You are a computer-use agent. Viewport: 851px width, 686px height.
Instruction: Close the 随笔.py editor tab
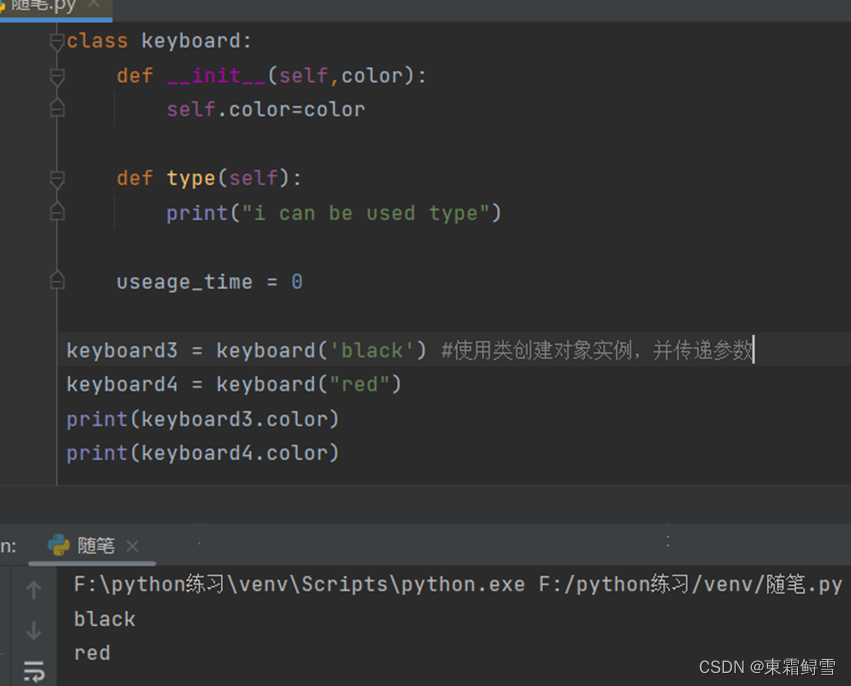point(94,4)
